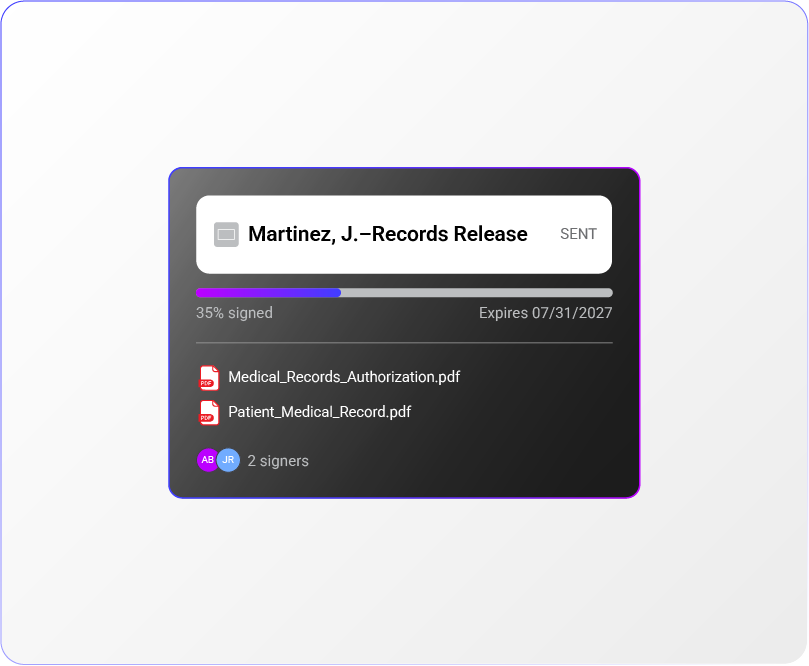Click the gray unfilled part of the progress bar
Screen dimensions: 809x666
[477, 293]
